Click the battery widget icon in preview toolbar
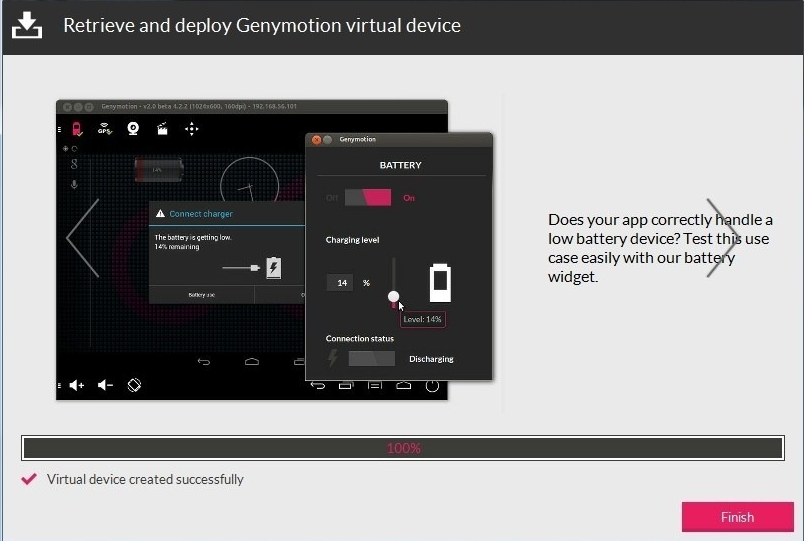This screenshot has width=804, height=541. pyautogui.click(x=77, y=129)
